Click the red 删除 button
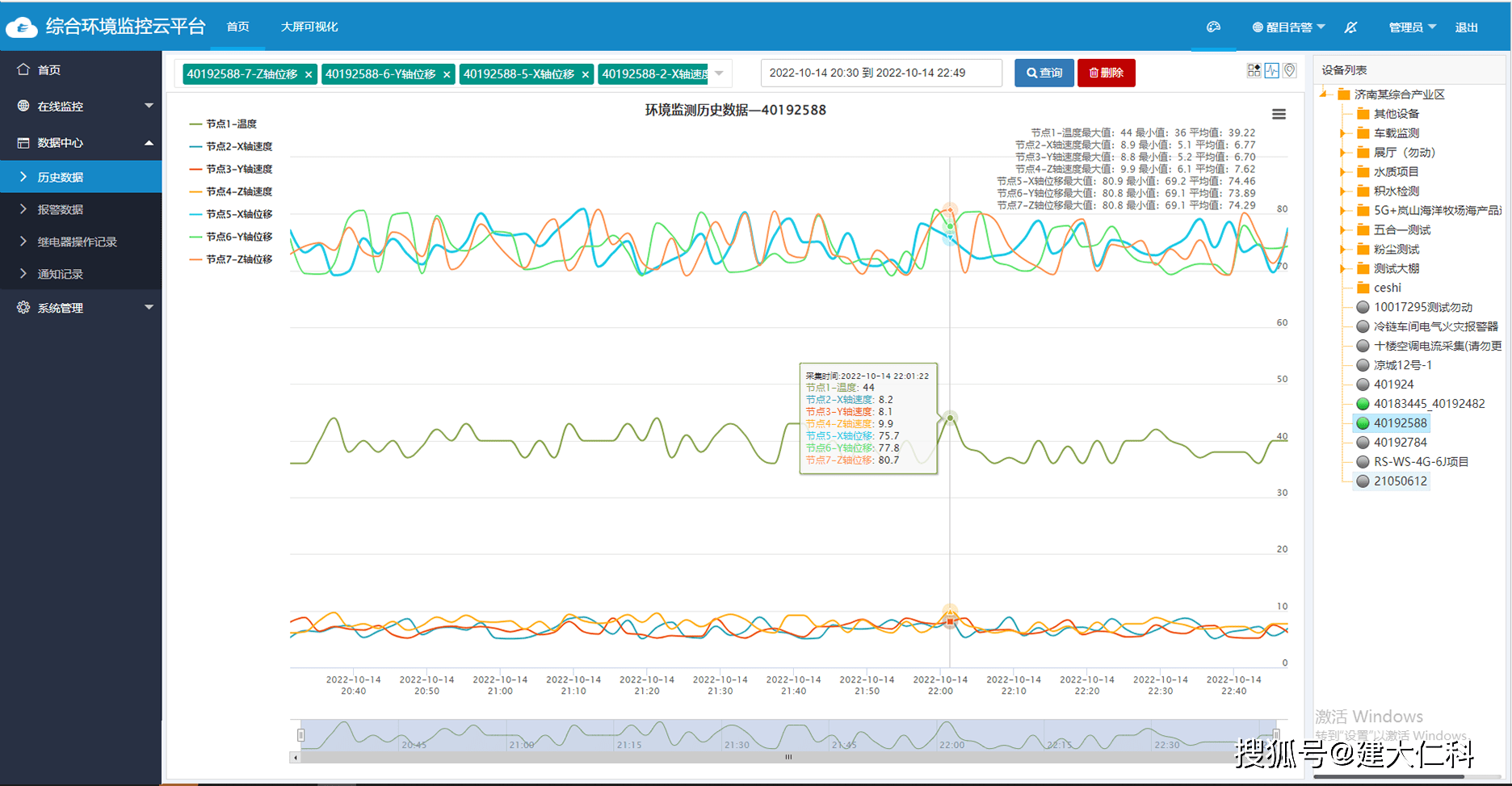 [1107, 73]
